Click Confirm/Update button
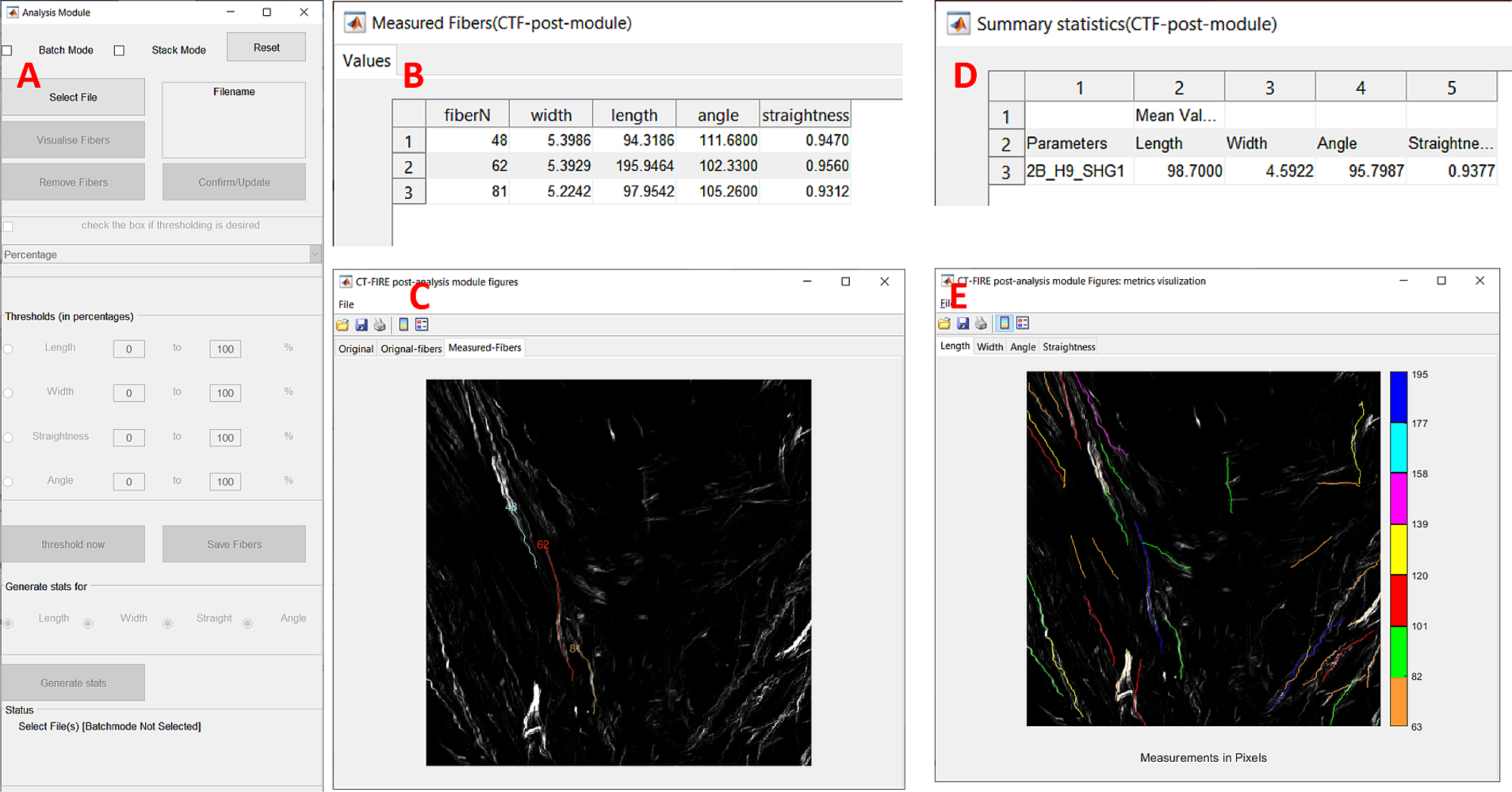This screenshot has height=792, width=1512. [234, 182]
